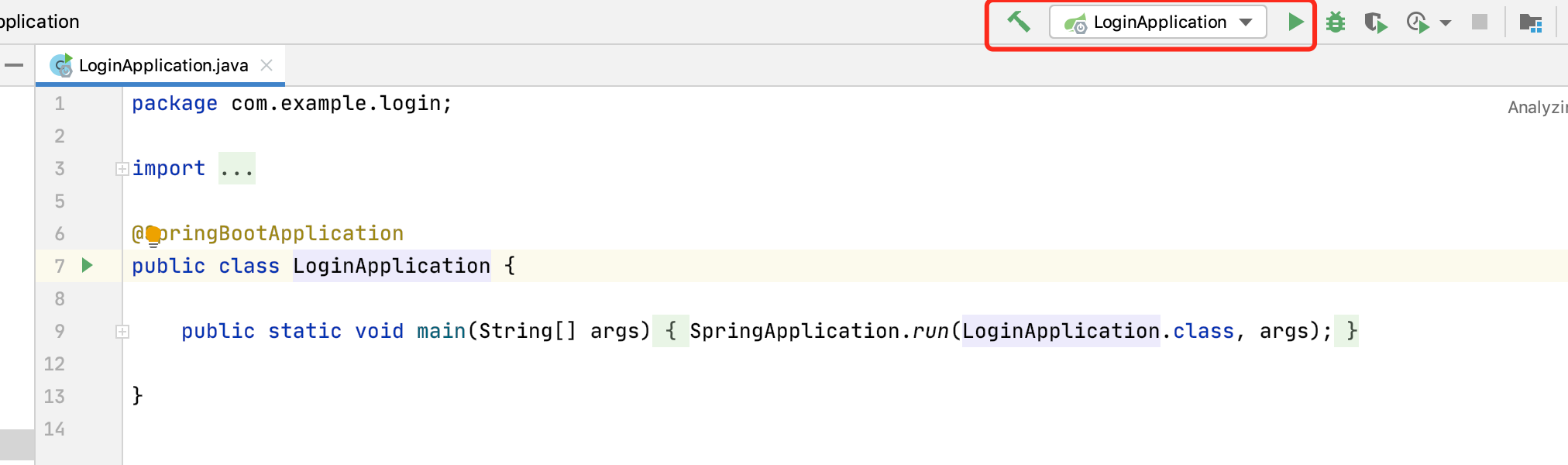Image resolution: width=1568 pixels, height=465 pixels.
Task: Click the Profiler run icon
Action: [1417, 22]
